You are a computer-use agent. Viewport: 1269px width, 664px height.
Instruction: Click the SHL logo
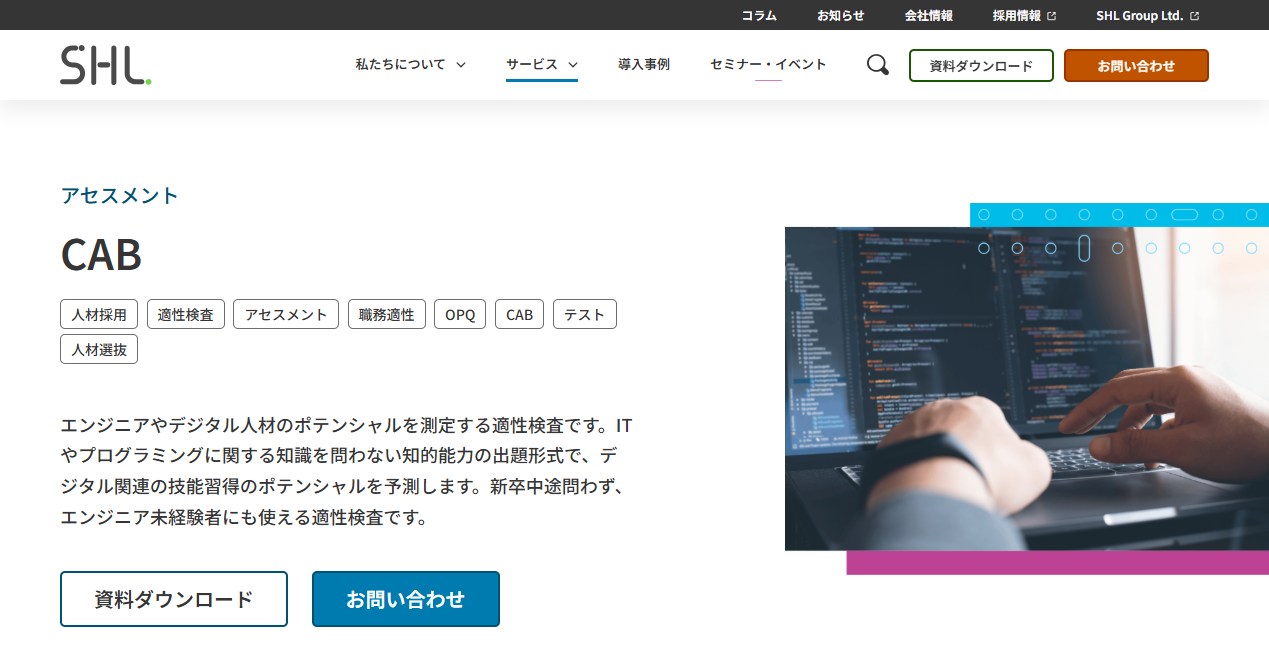click(x=106, y=65)
